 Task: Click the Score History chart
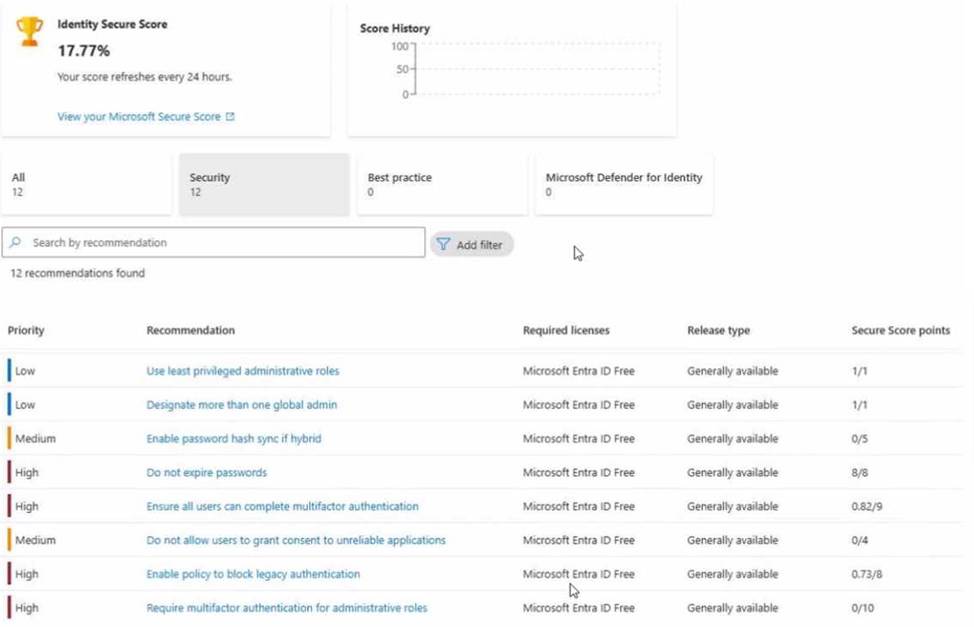tap(536, 70)
